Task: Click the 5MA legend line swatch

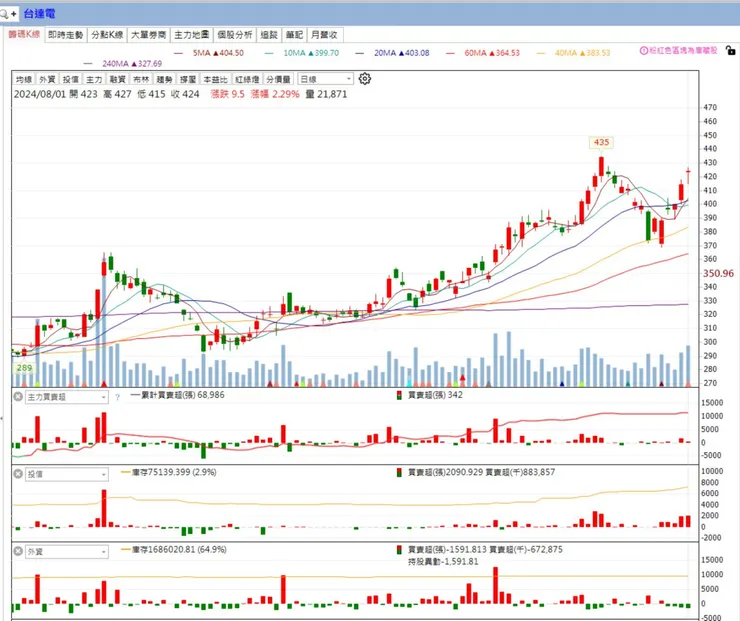Action: (178, 53)
